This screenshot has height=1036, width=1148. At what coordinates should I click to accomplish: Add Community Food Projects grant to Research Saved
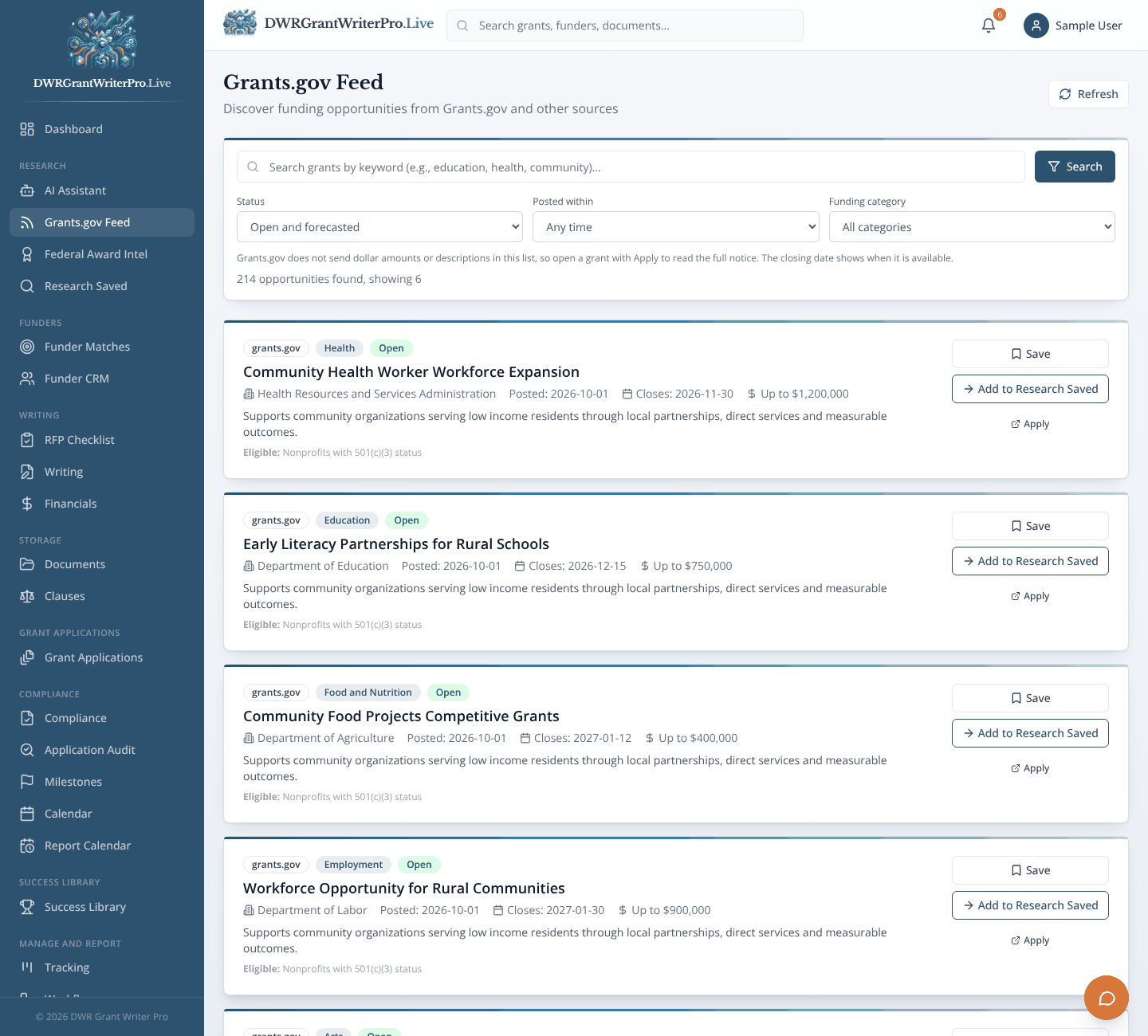[x=1030, y=733]
